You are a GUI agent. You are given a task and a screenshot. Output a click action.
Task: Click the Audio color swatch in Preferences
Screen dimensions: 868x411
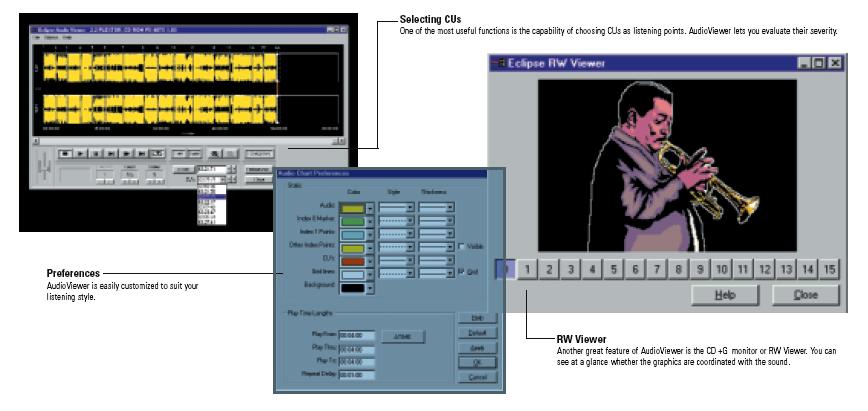pyautogui.click(x=353, y=208)
